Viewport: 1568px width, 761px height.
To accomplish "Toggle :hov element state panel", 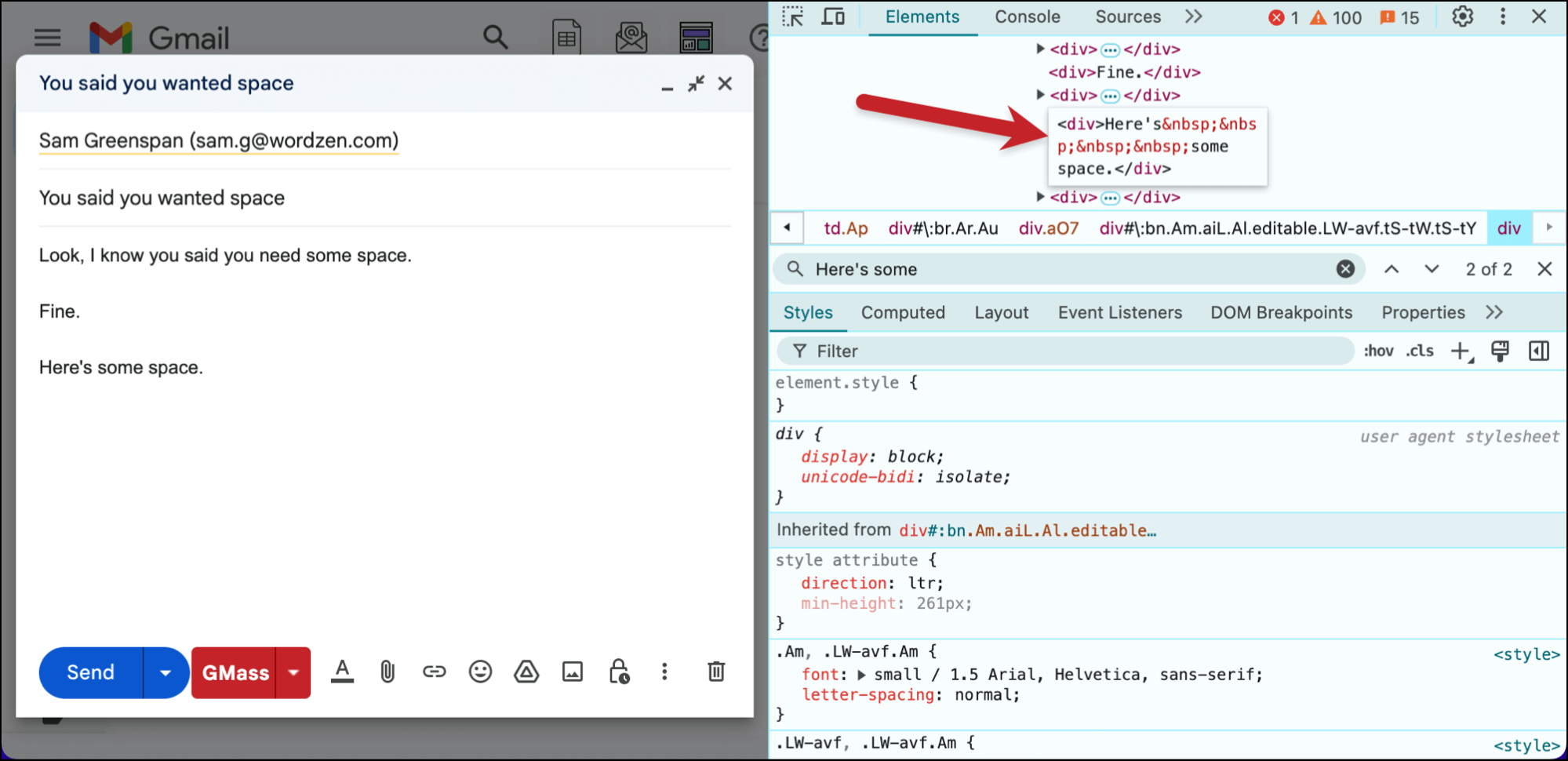I will (x=1378, y=351).
